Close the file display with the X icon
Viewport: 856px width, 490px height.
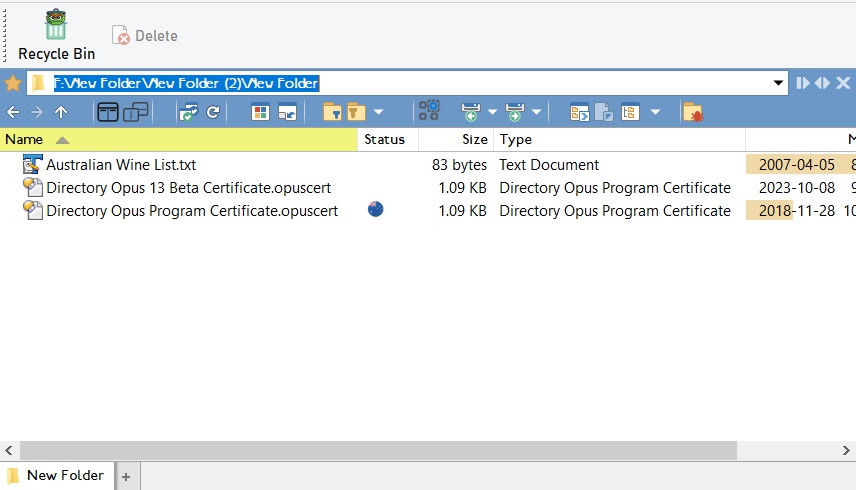coord(843,83)
